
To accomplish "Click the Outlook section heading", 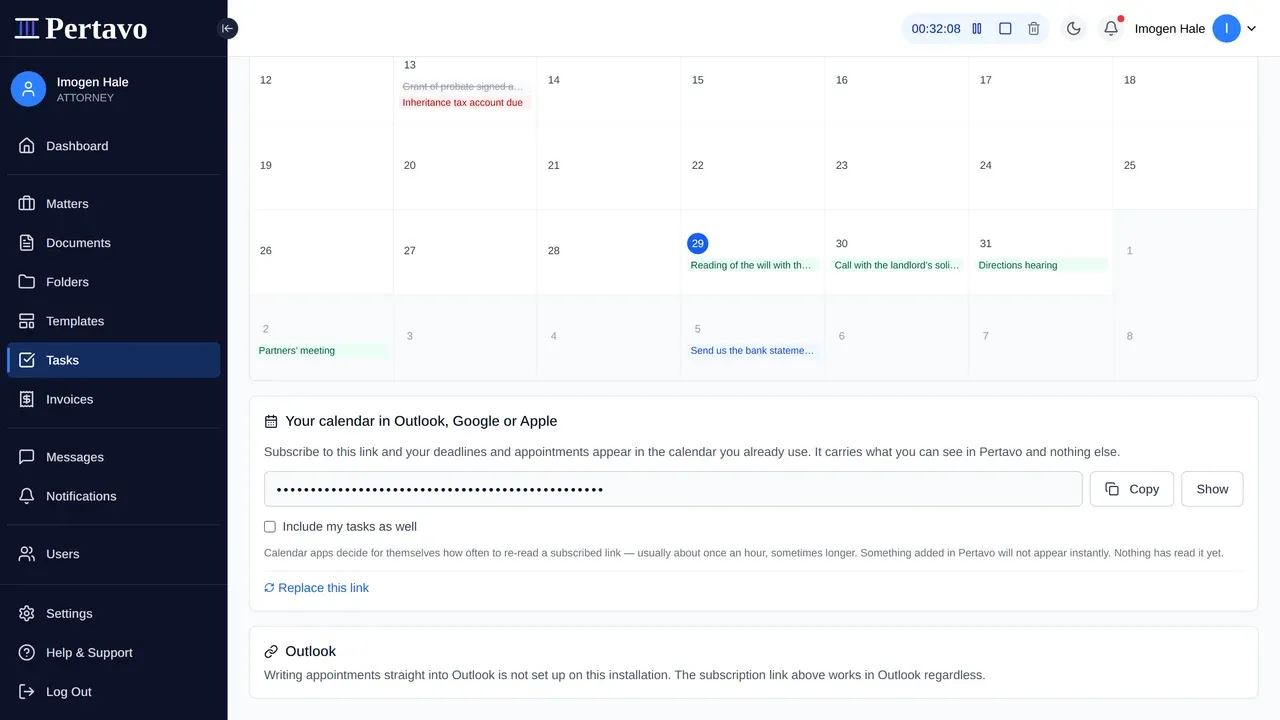I will (x=310, y=651).
